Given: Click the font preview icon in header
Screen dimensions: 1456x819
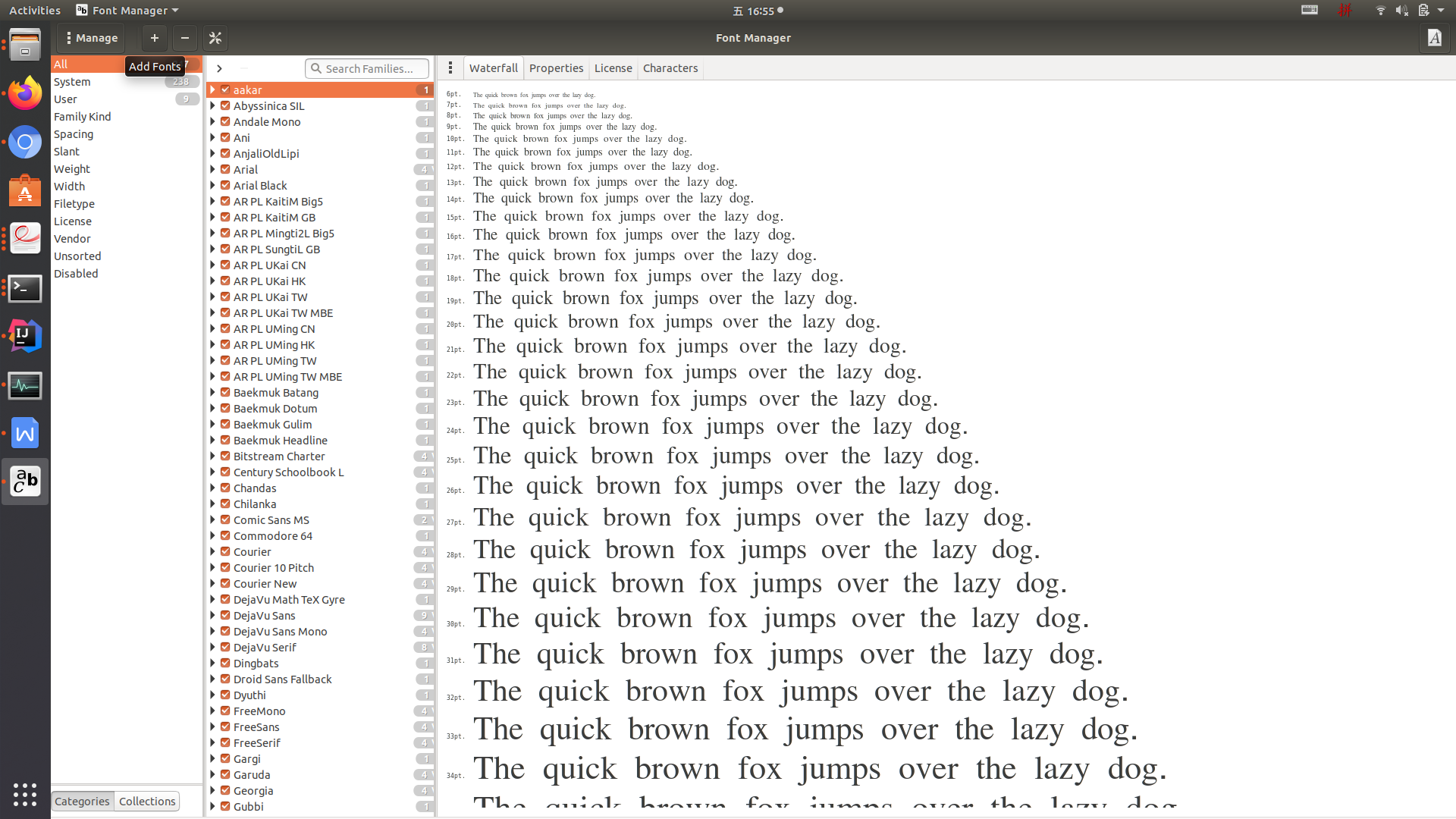Looking at the screenshot, I should coord(1434,38).
